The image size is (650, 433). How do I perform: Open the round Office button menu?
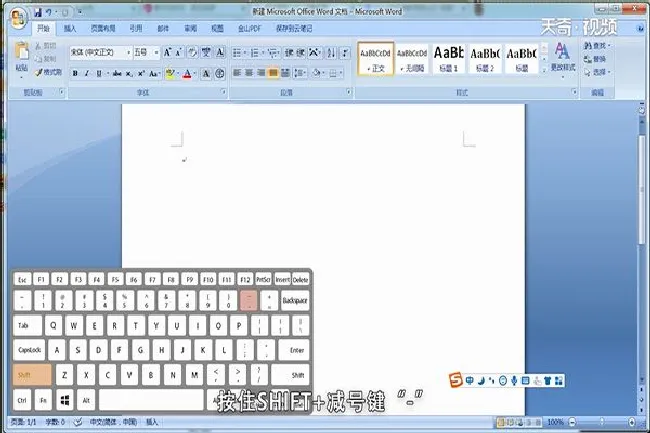point(18,17)
